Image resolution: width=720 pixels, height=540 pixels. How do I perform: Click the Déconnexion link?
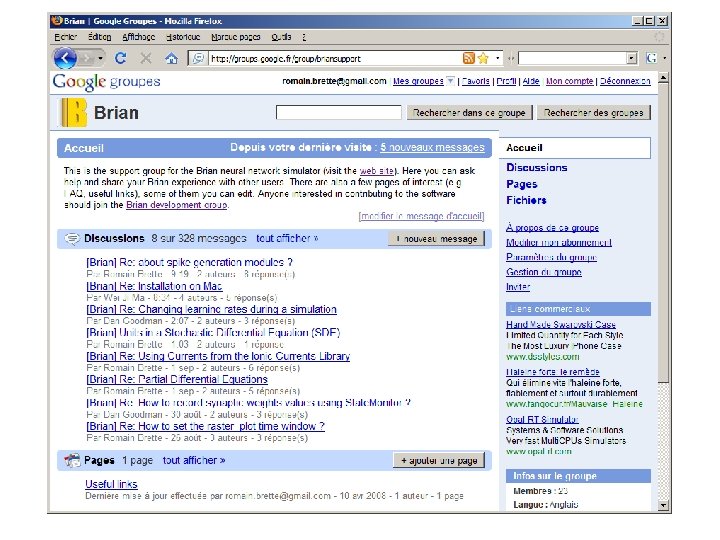tap(625, 81)
